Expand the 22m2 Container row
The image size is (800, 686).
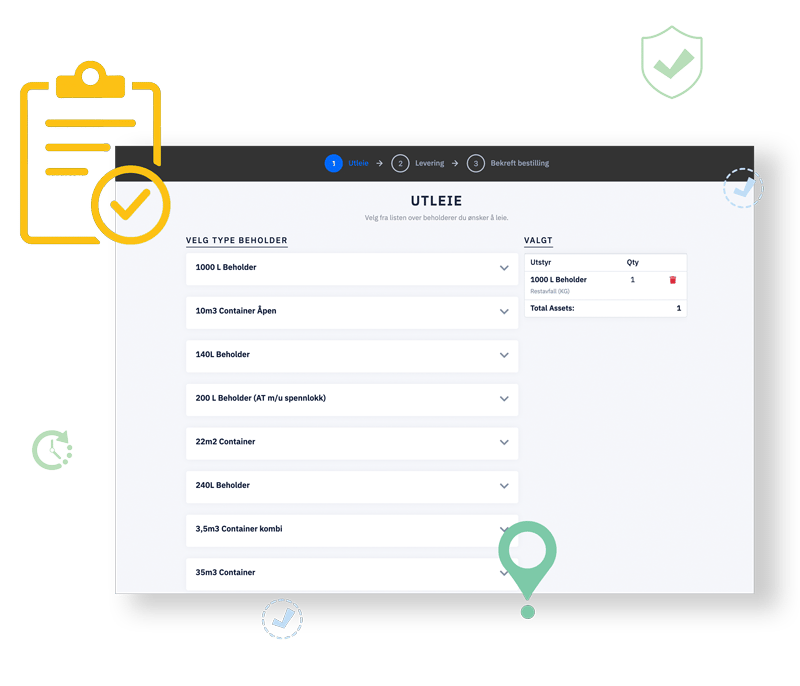(x=504, y=442)
